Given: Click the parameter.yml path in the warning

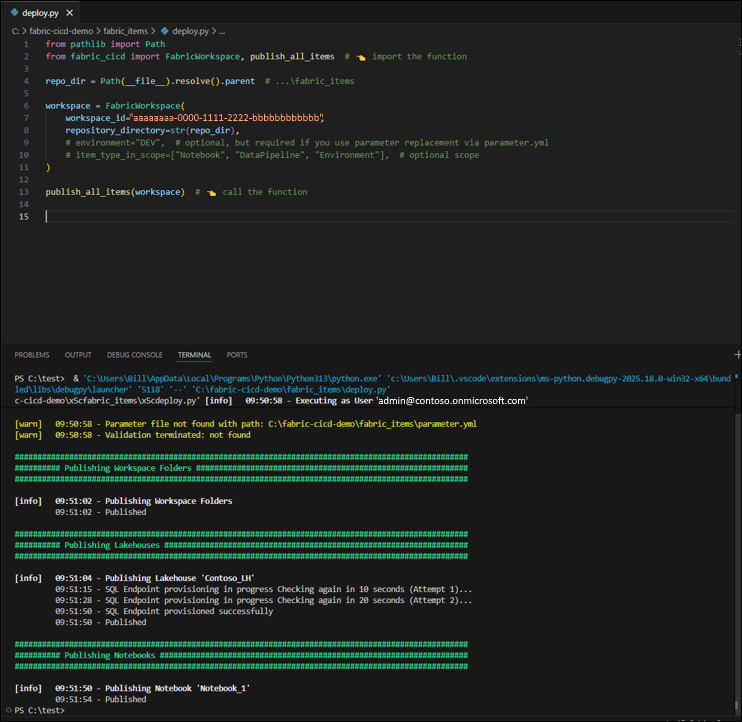Looking at the screenshot, I should (372, 424).
